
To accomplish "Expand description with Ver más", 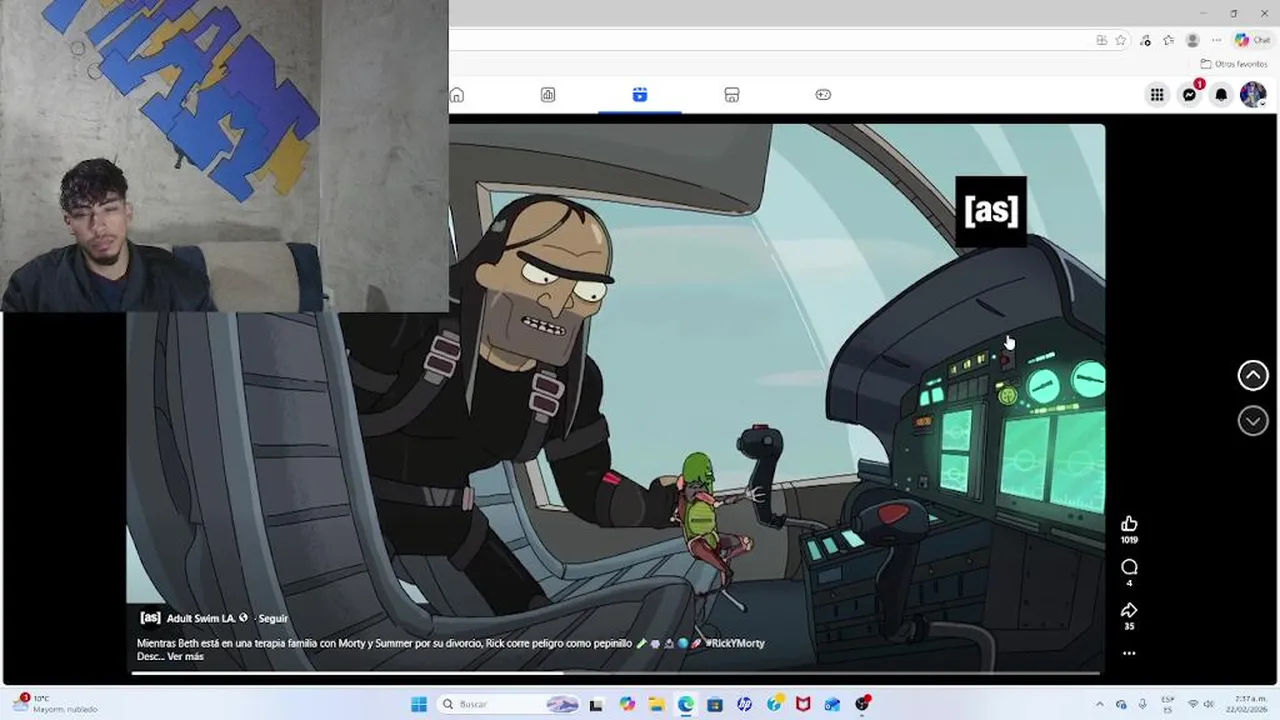I will pyautogui.click(x=185, y=656).
